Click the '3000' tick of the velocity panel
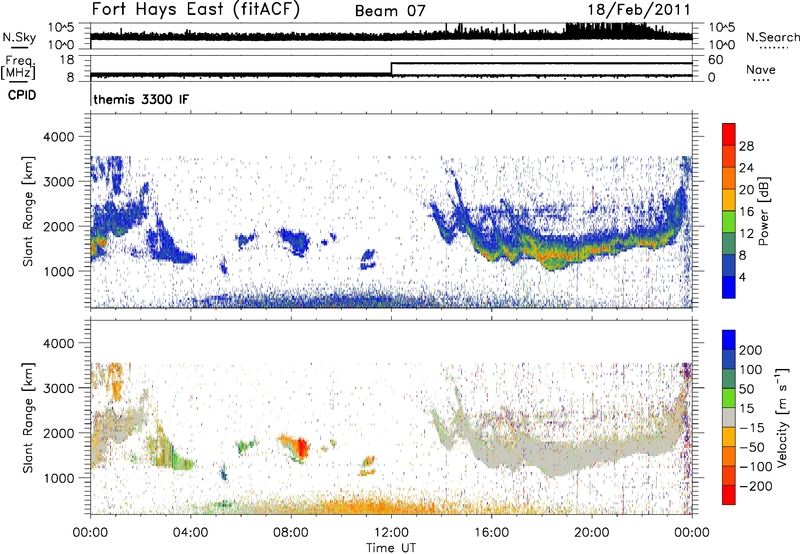 [59, 388]
